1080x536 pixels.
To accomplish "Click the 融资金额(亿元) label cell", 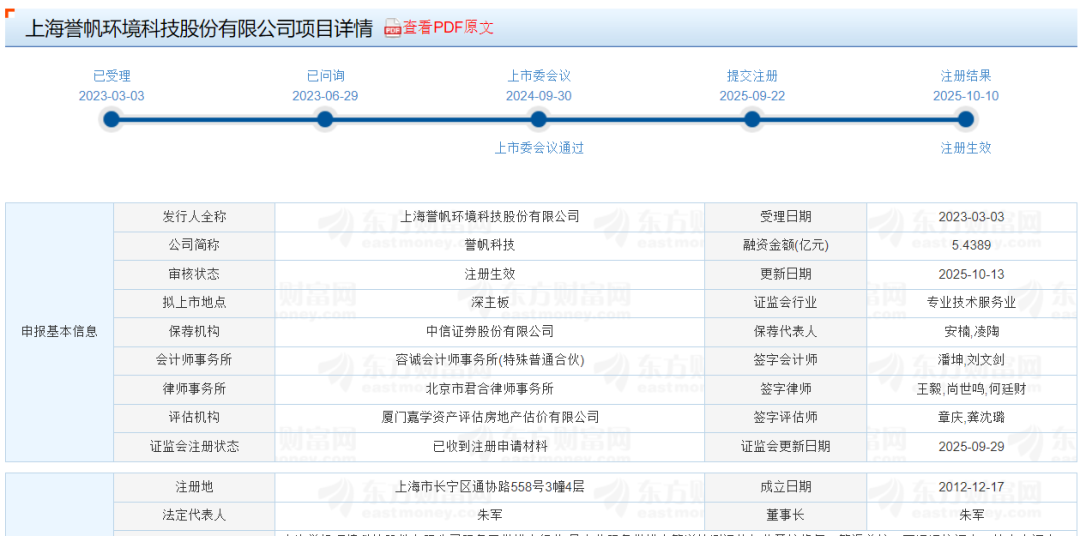I will coord(786,246).
